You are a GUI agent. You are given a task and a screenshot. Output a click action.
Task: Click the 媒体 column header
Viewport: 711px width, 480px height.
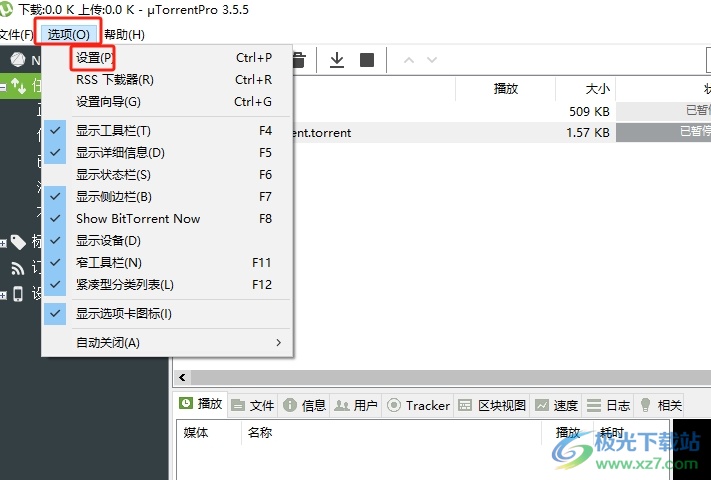point(209,433)
